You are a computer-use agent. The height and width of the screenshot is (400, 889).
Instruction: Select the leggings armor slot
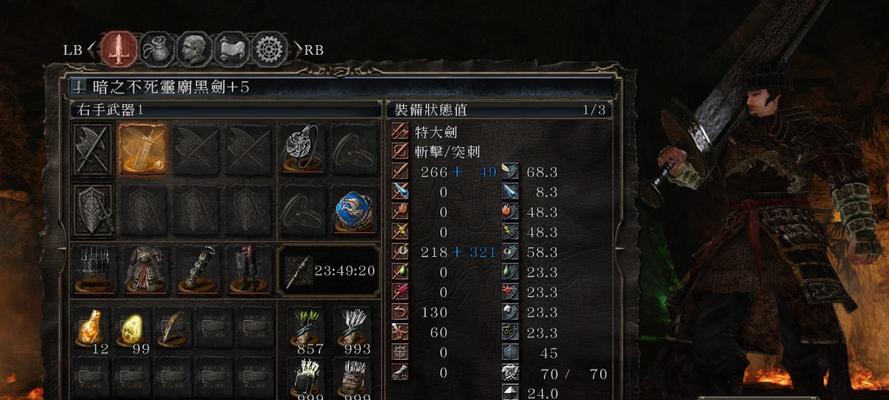point(247,270)
